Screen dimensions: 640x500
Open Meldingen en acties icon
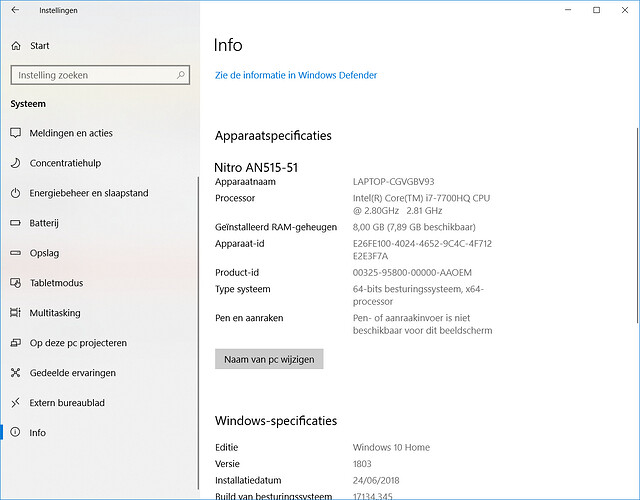16,133
